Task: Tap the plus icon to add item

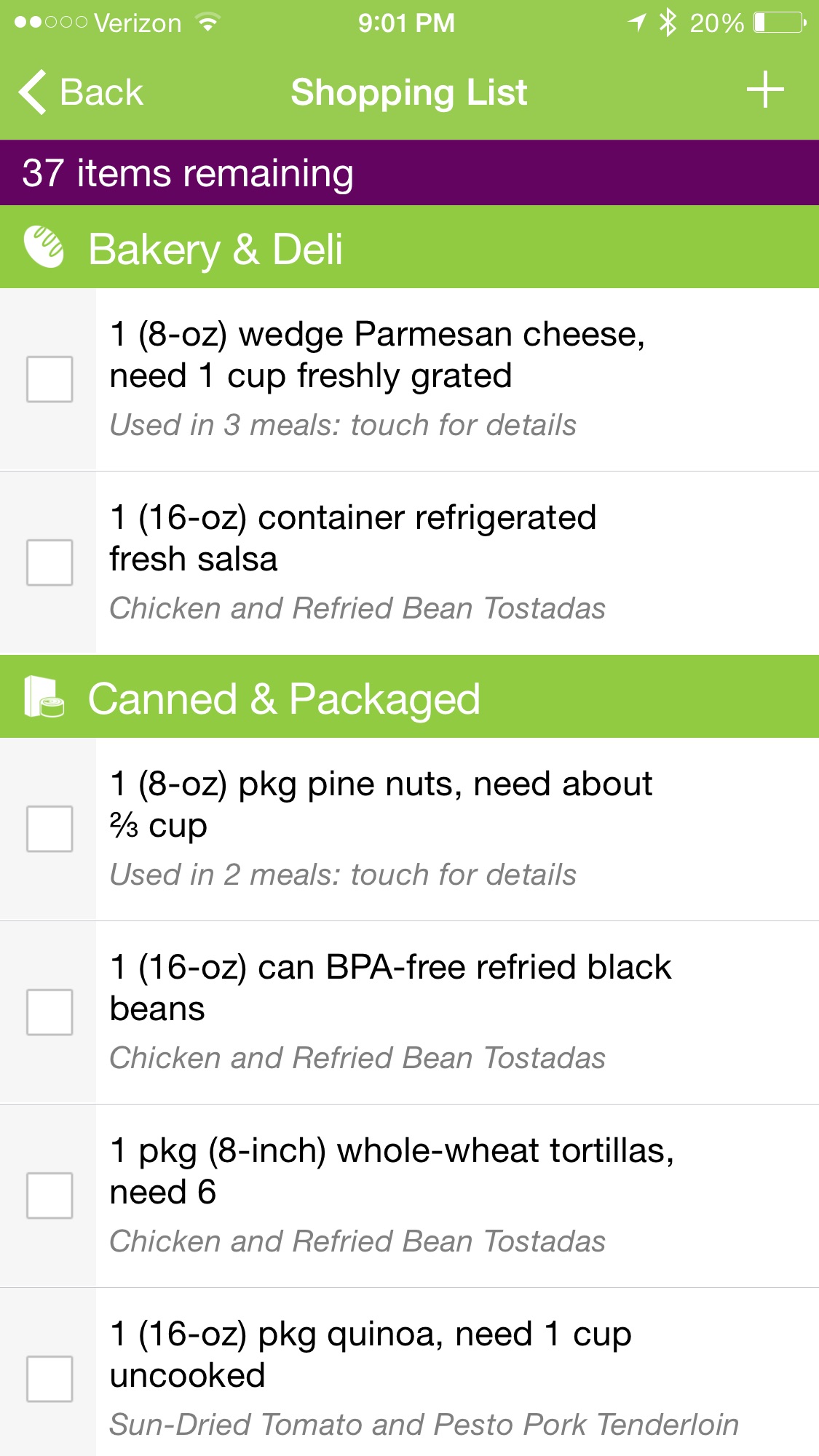Action: (x=764, y=90)
